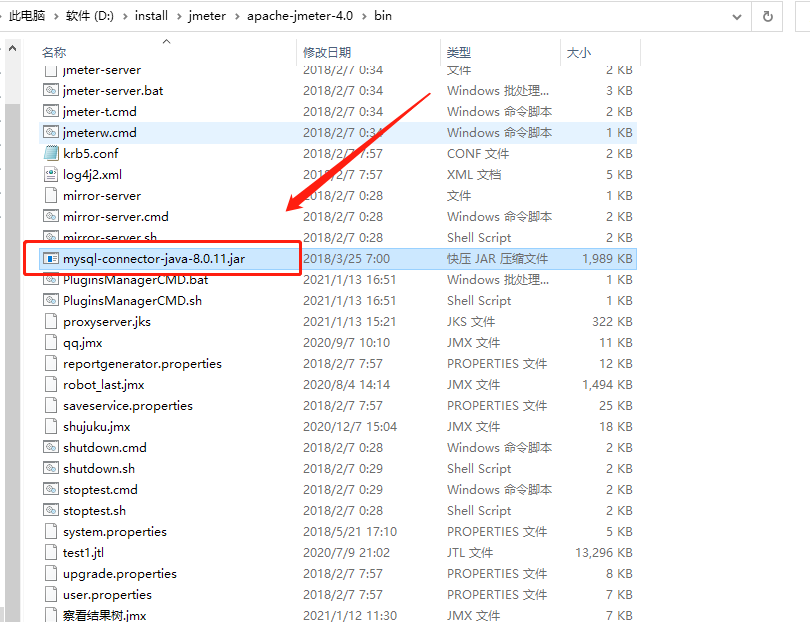This screenshot has height=622, width=810.
Task: Click the 322 KB size value
Action: point(612,322)
